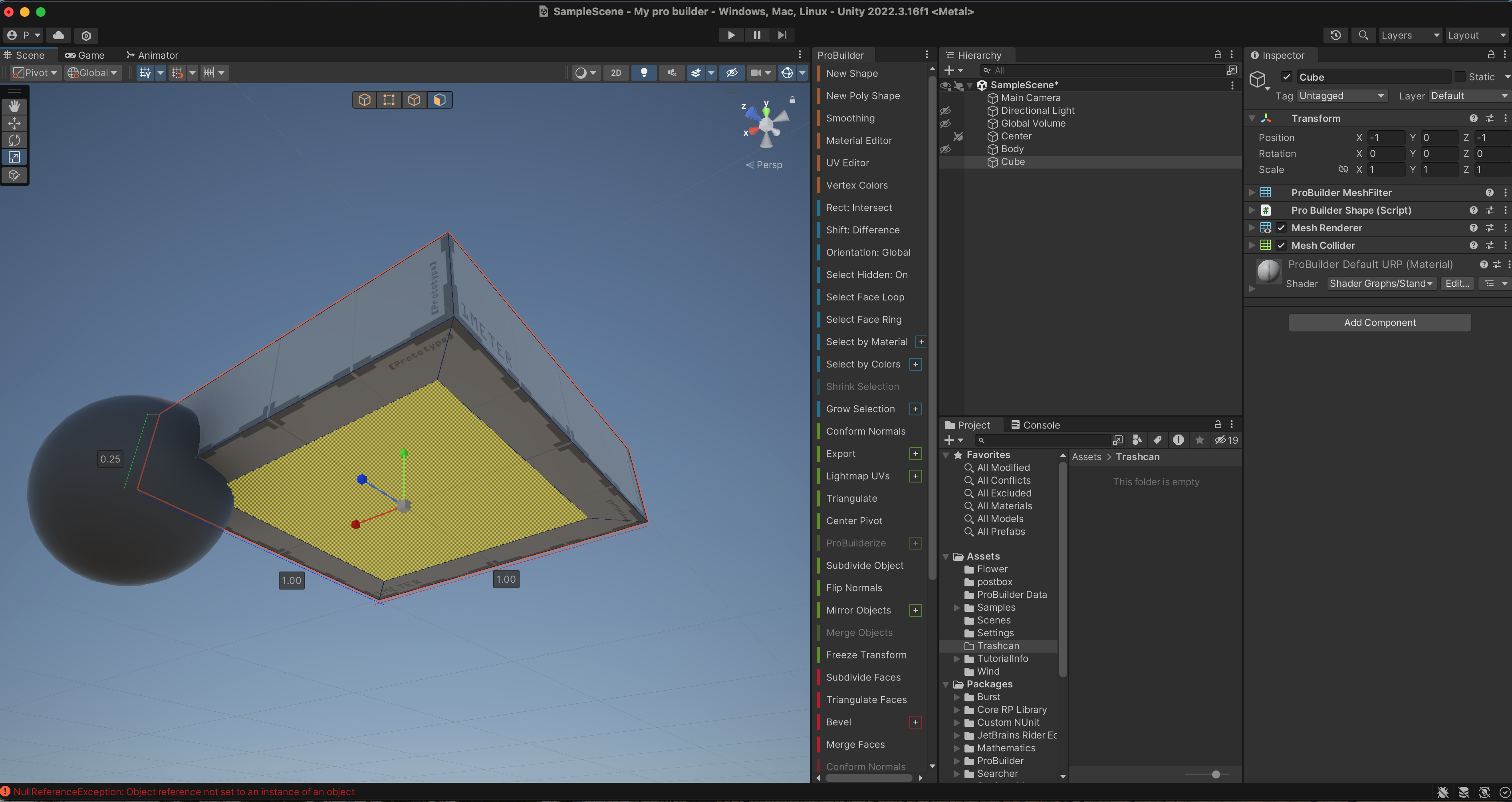1512x802 pixels.
Task: Toggle the 2D view mode
Action: pyautogui.click(x=616, y=73)
